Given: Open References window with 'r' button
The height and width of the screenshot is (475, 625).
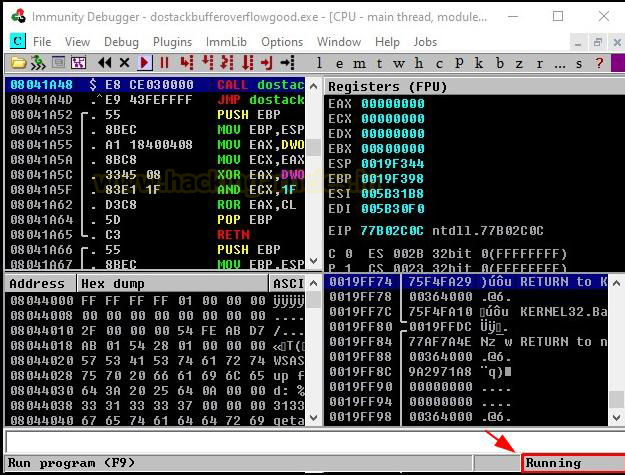Looking at the screenshot, I should pos(539,63).
